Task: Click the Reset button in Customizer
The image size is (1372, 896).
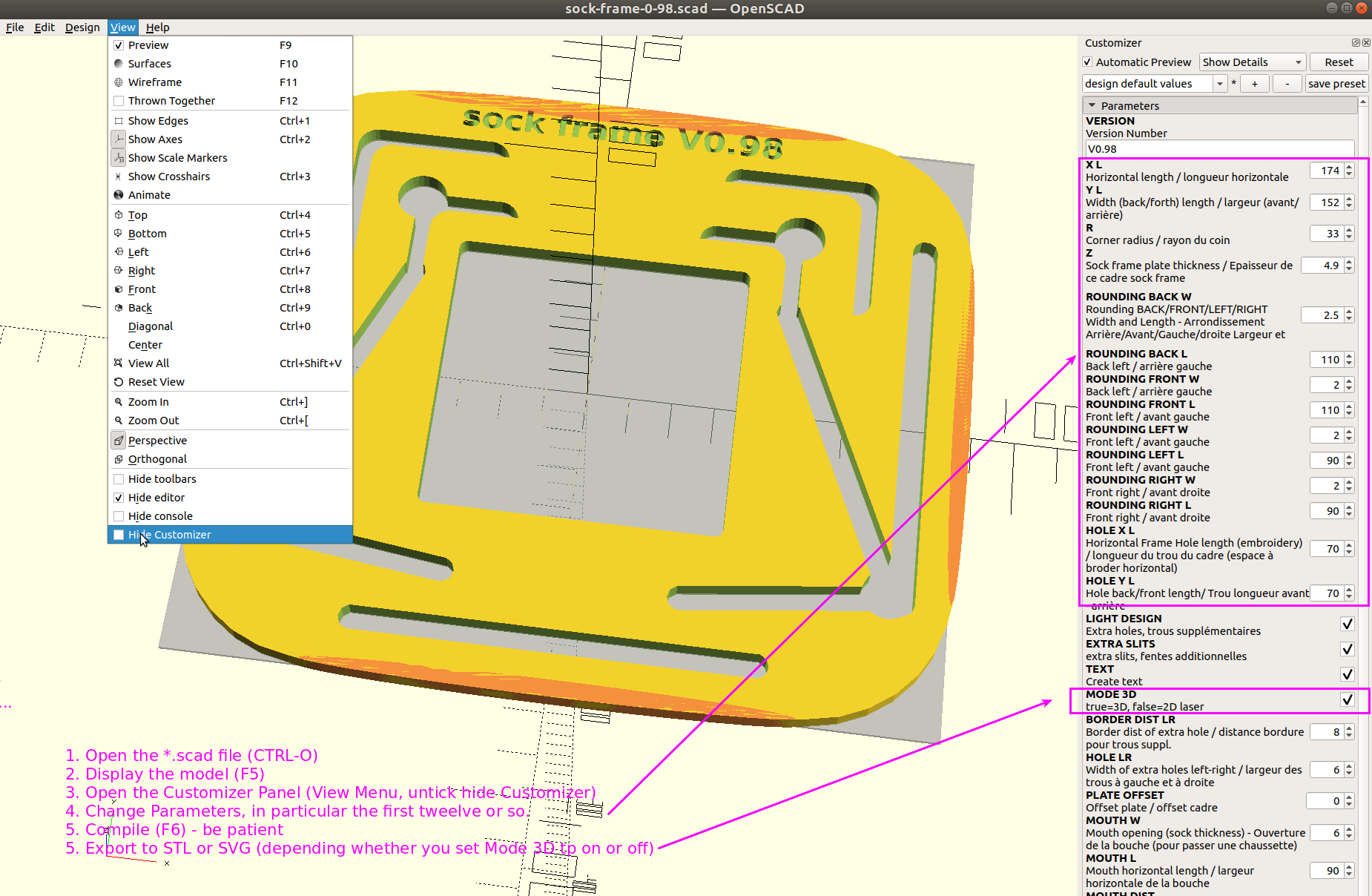Action: pyautogui.click(x=1339, y=62)
